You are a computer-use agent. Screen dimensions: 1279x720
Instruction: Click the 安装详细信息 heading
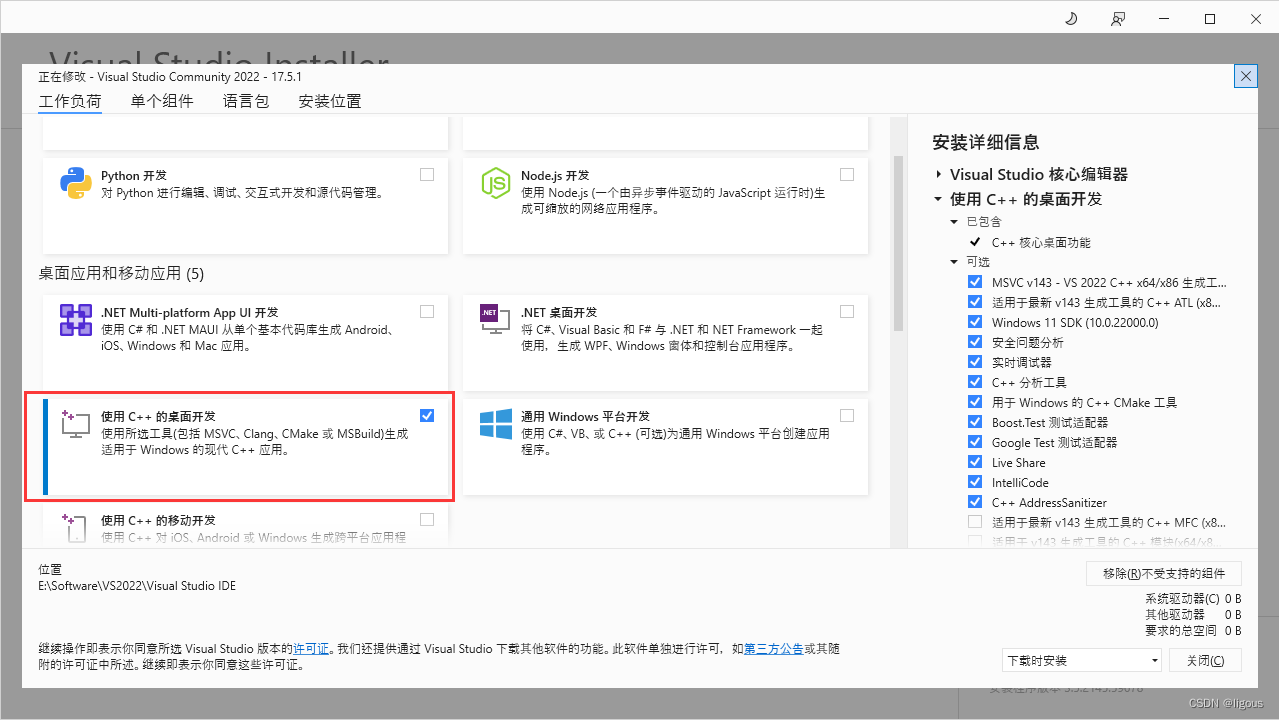(x=985, y=142)
